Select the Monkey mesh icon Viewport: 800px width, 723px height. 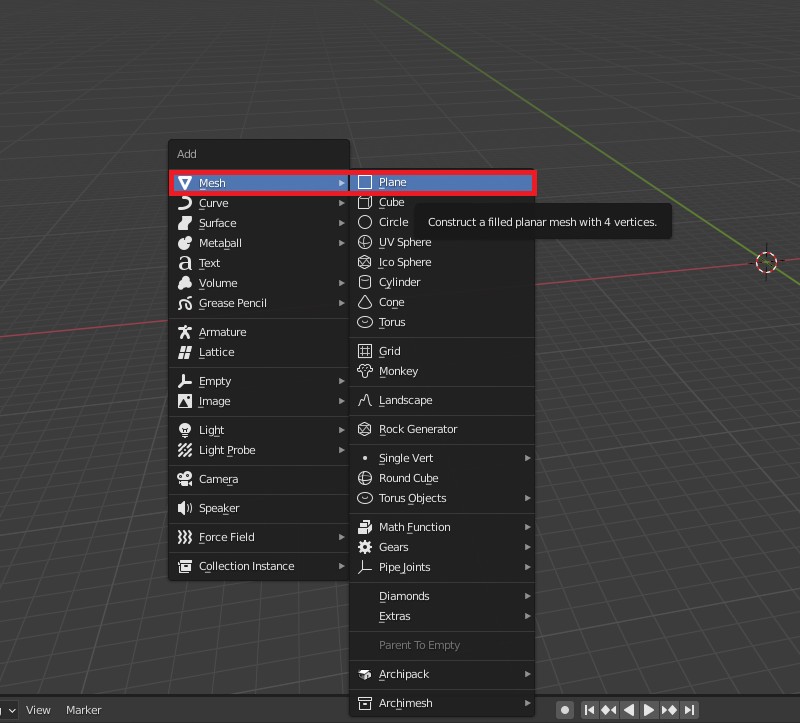tap(365, 371)
